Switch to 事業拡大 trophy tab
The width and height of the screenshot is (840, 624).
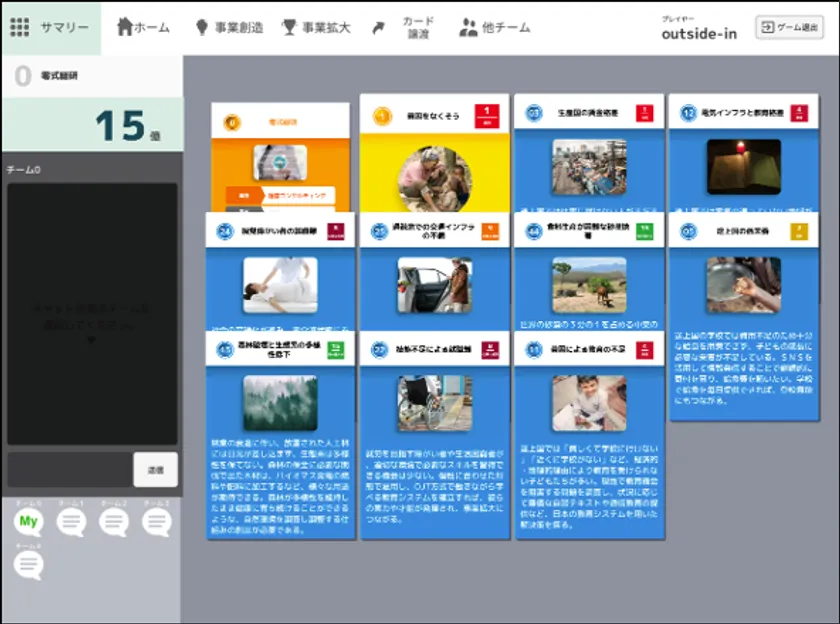click(315, 28)
